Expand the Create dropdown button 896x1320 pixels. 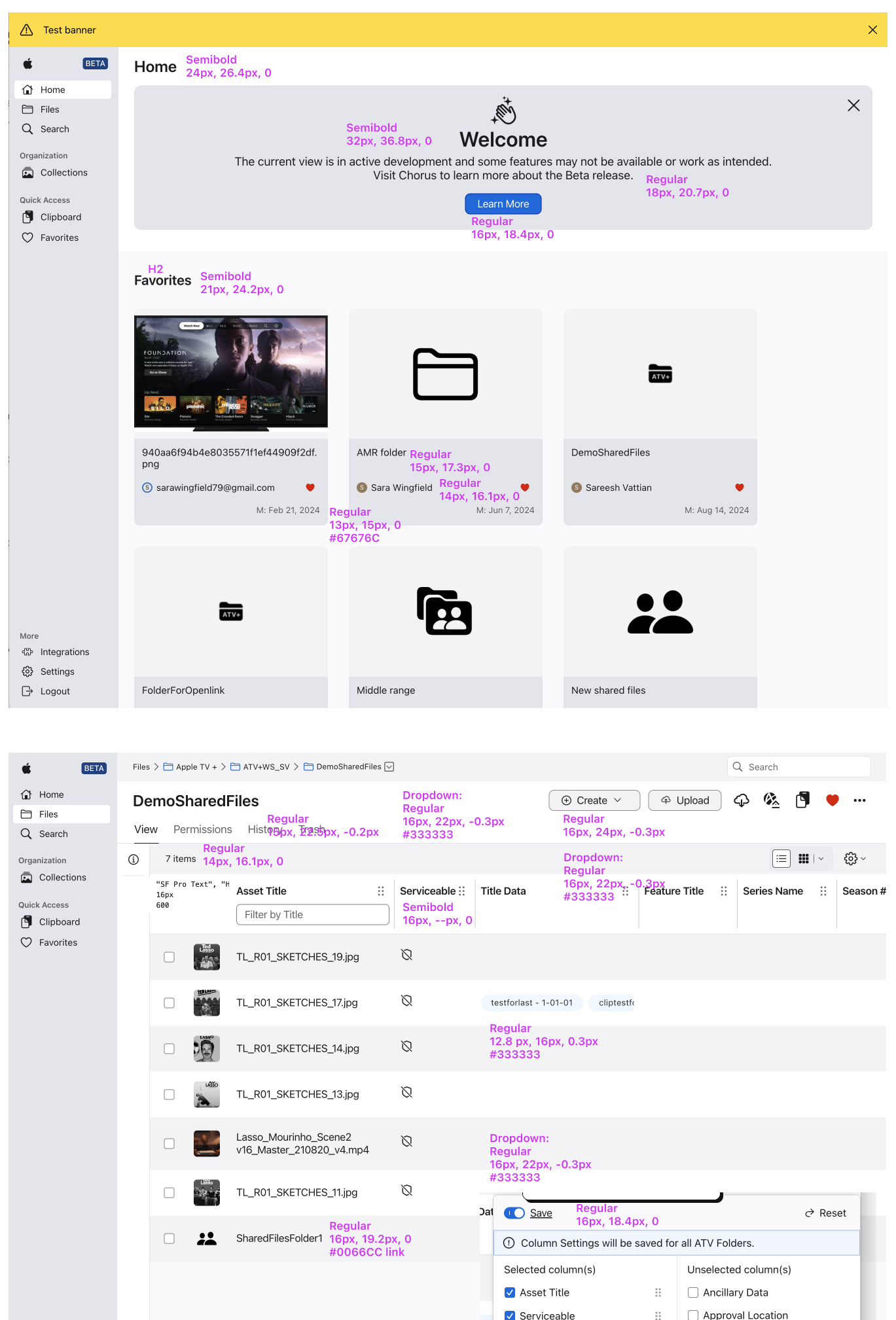click(x=594, y=800)
